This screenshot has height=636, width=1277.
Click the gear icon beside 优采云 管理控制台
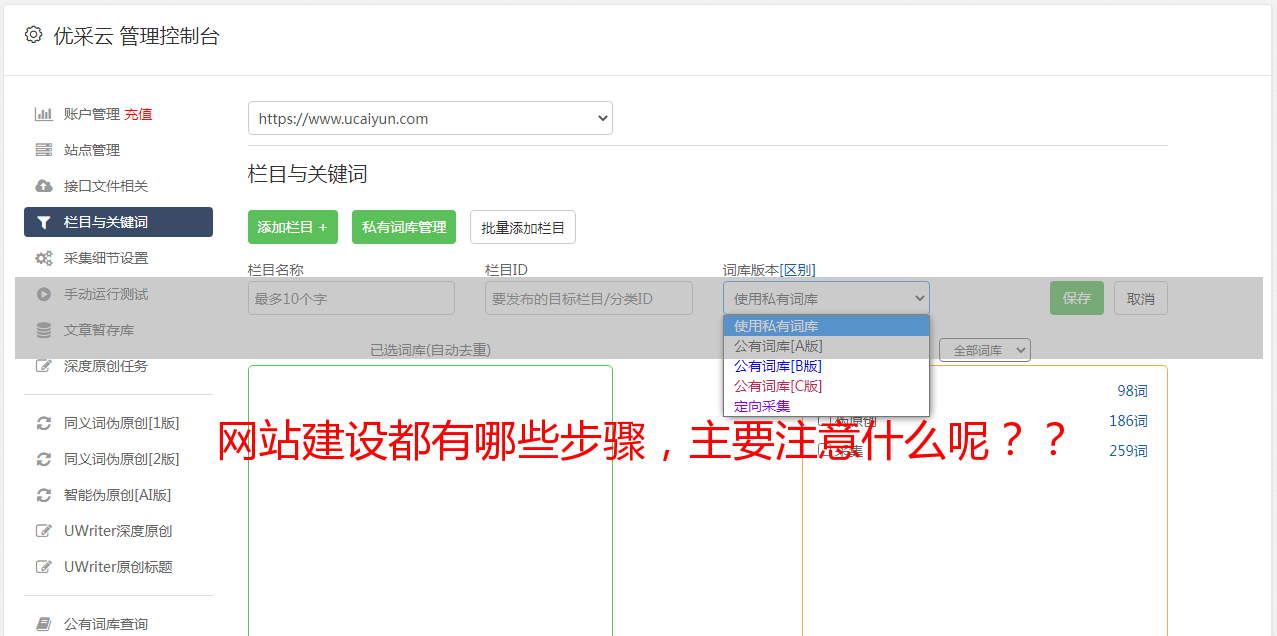33,35
